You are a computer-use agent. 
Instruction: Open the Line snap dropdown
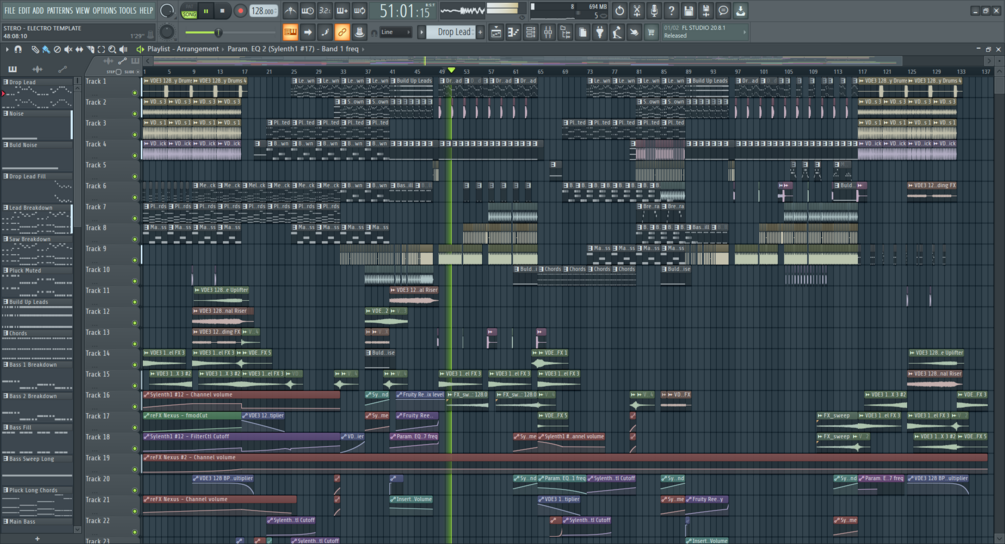395,32
